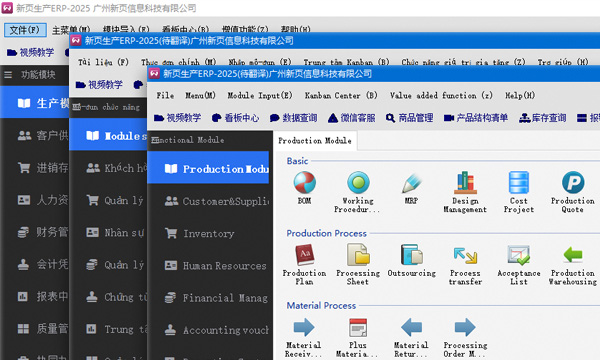Open 文件(F) menu in Chinese window

coord(25,30)
